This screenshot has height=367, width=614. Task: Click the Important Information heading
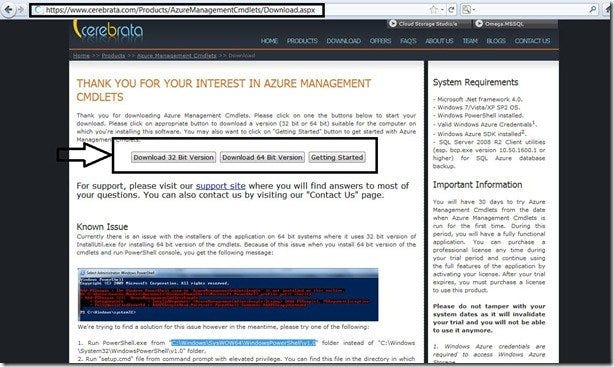click(x=477, y=185)
